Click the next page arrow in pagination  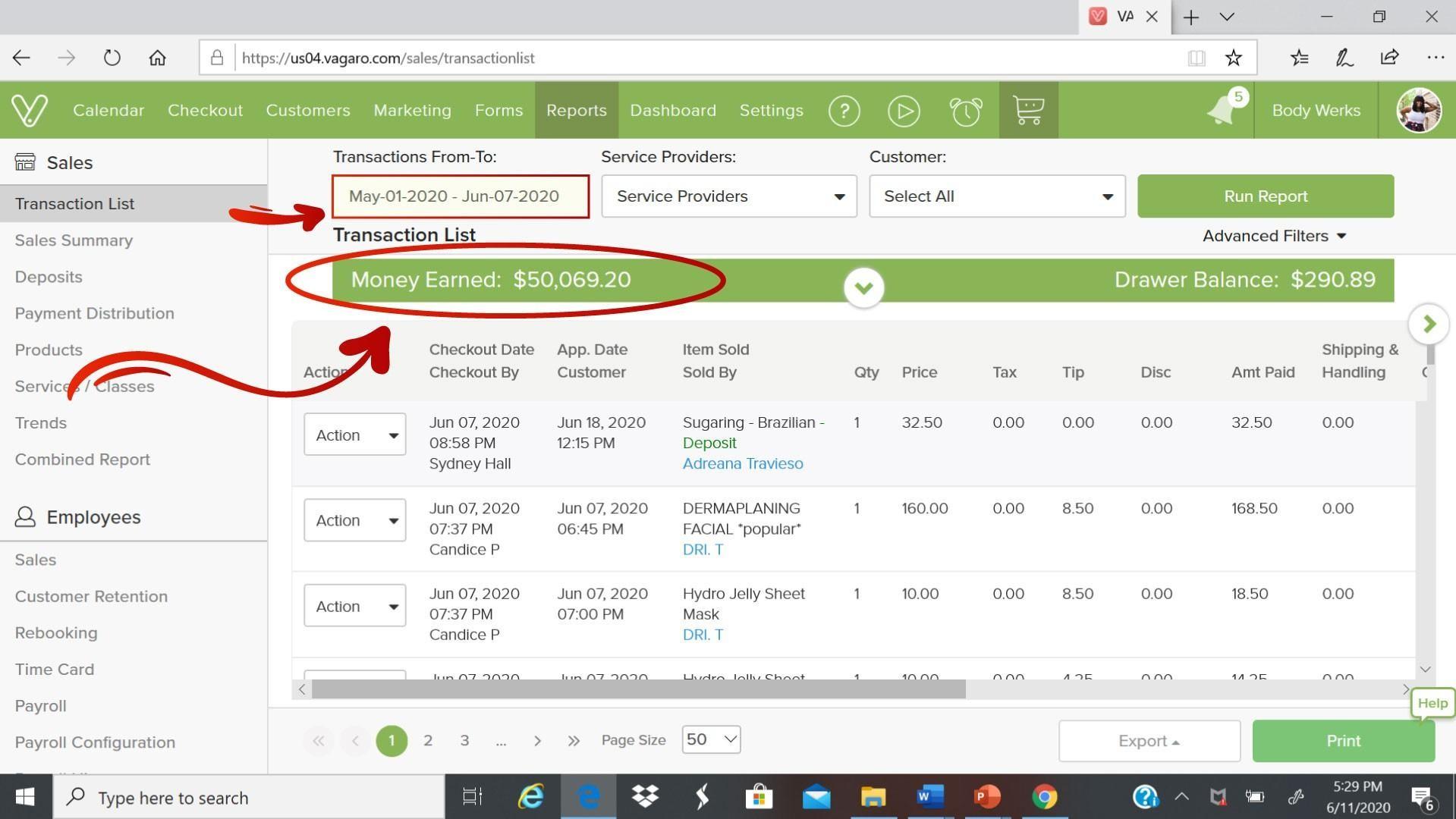[x=537, y=740]
